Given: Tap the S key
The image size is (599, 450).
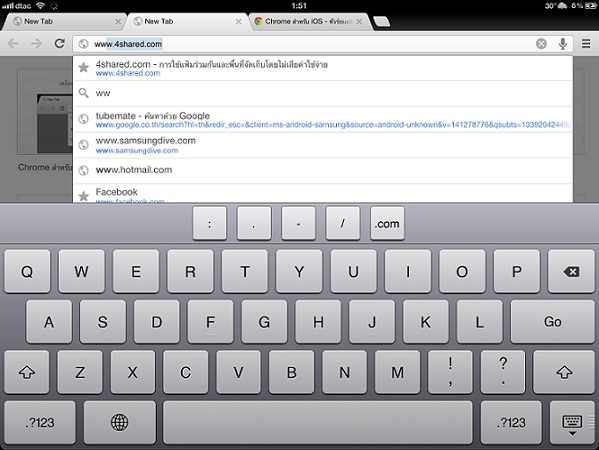Looking at the screenshot, I should pos(103,322).
